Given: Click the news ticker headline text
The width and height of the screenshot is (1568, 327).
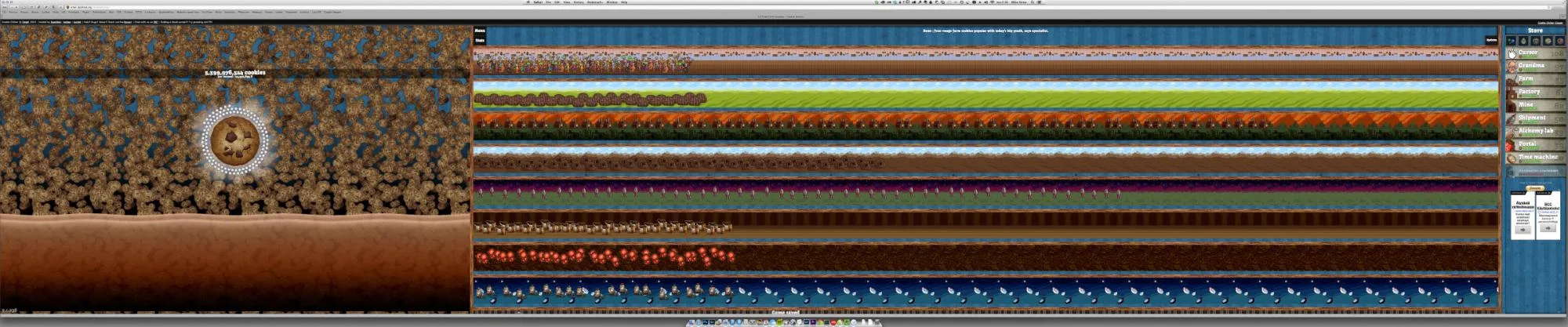Looking at the screenshot, I should click(x=985, y=31).
